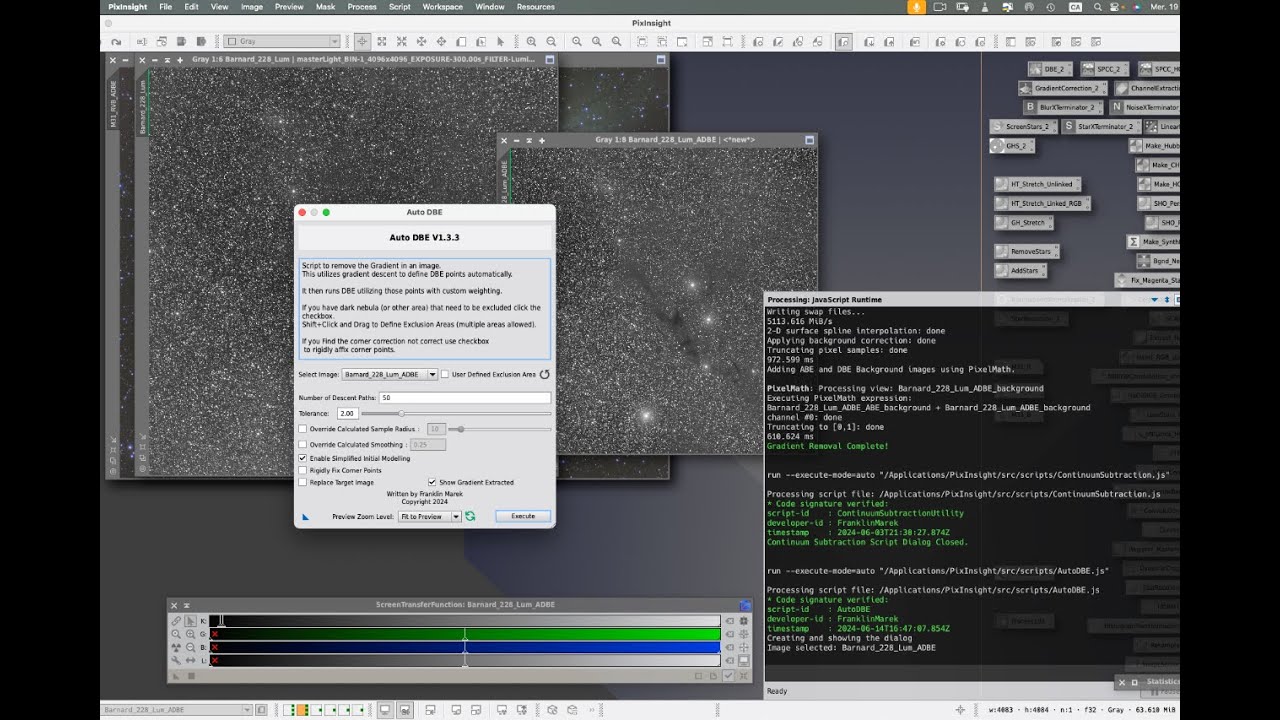Open the Process menu
This screenshot has width=1280, height=720.
(362, 7)
